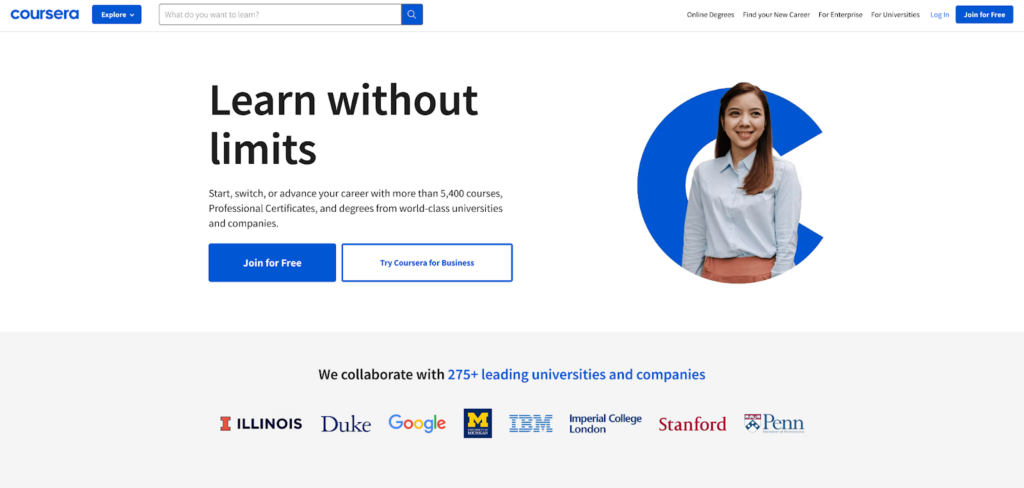Click the Imperial College London logo

605,423
